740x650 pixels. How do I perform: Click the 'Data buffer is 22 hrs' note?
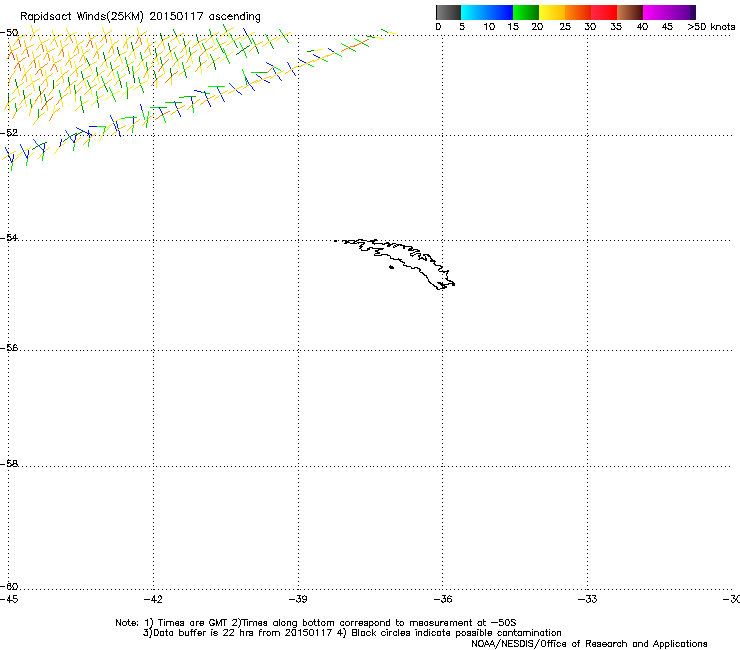pyautogui.click(x=353, y=633)
